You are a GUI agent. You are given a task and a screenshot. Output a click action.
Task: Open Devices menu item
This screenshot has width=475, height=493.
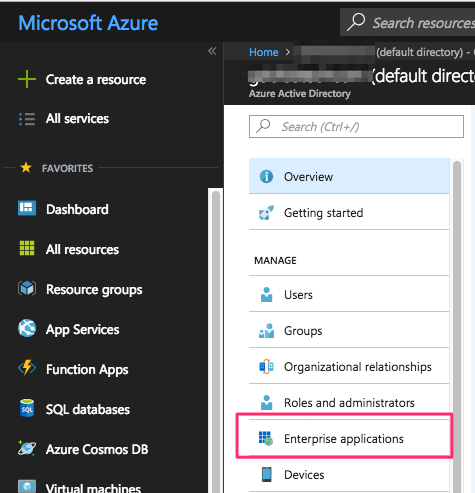pyautogui.click(x=349, y=474)
